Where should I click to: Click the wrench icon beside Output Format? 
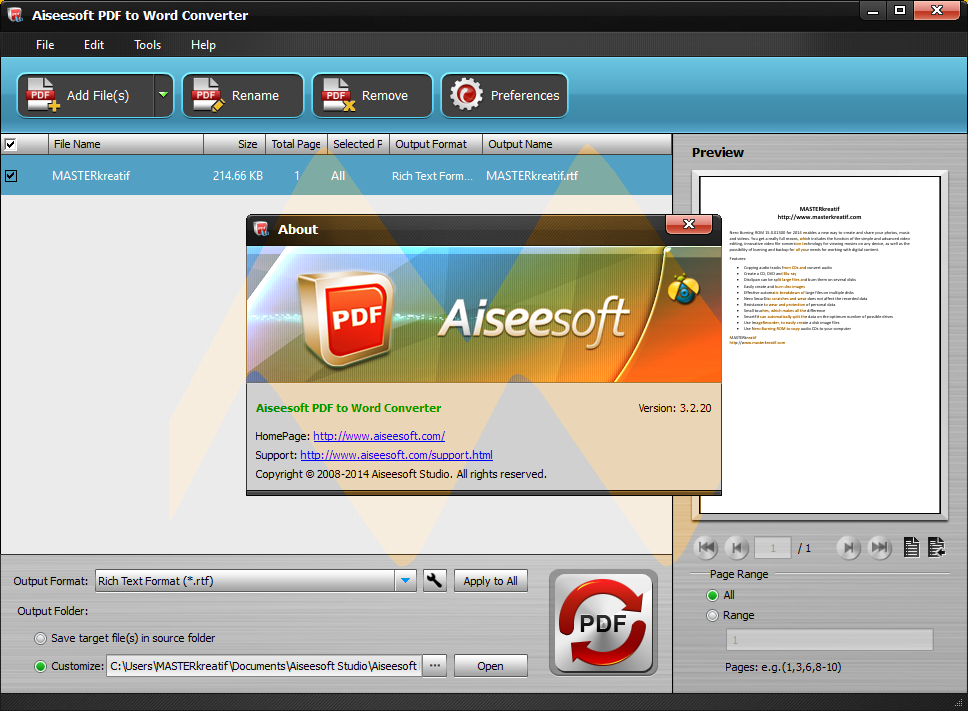click(434, 580)
